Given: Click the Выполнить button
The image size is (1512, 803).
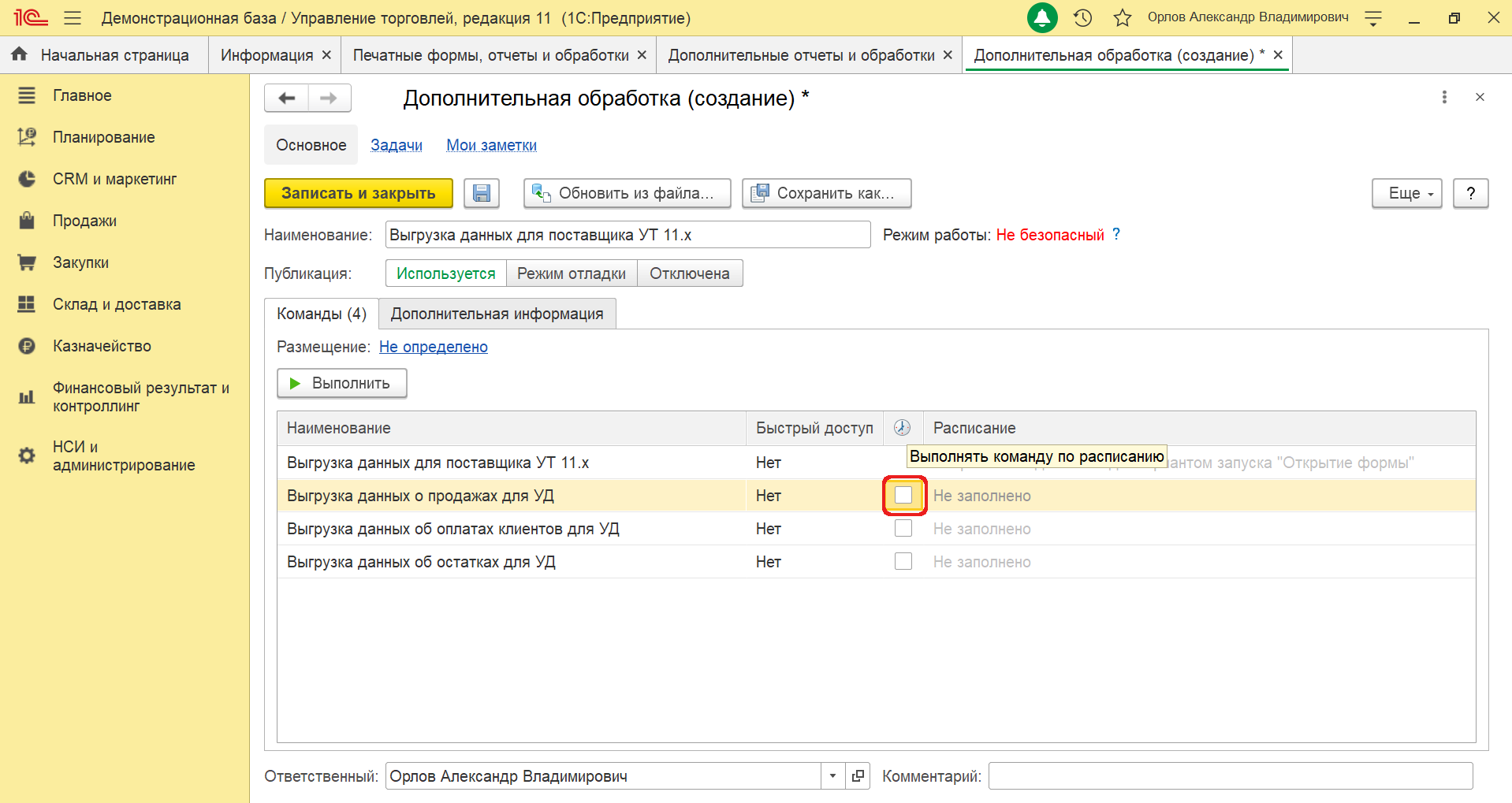Looking at the screenshot, I should (x=342, y=383).
